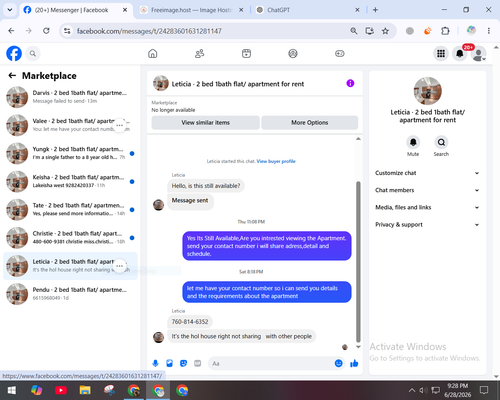This screenshot has width=500, height=400.
Task: Click the Zoom magnifier in address bar
Action: click(354, 31)
